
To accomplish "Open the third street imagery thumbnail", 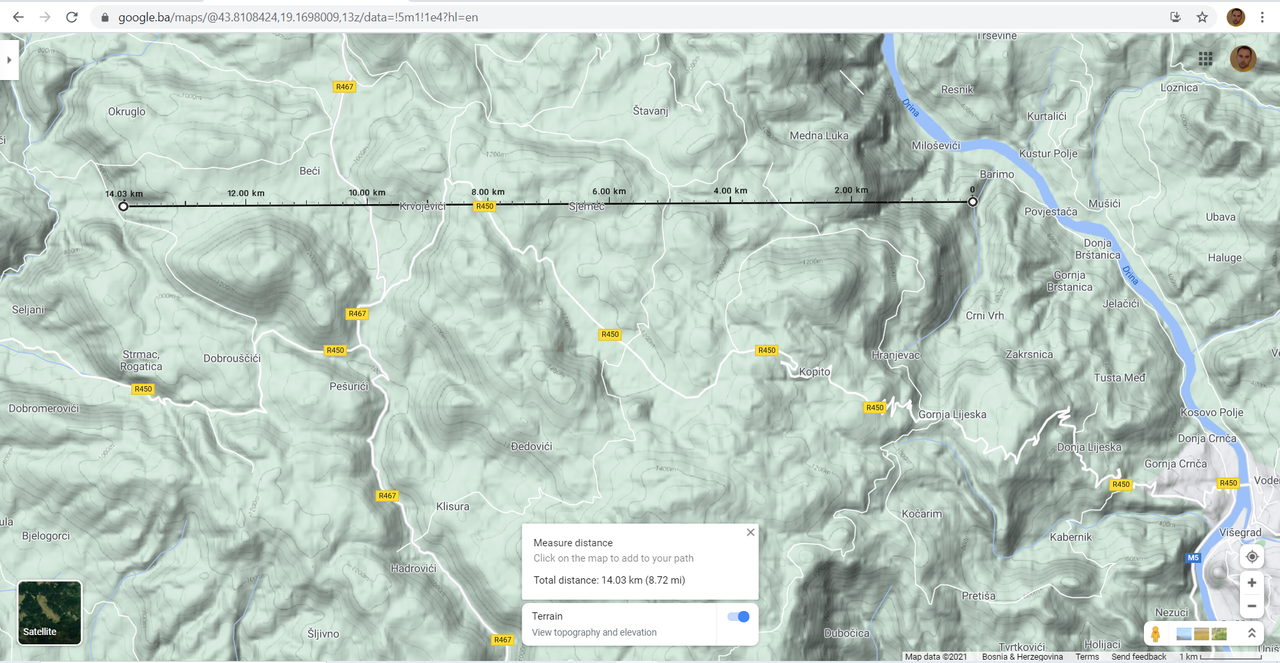I will point(1219,634).
